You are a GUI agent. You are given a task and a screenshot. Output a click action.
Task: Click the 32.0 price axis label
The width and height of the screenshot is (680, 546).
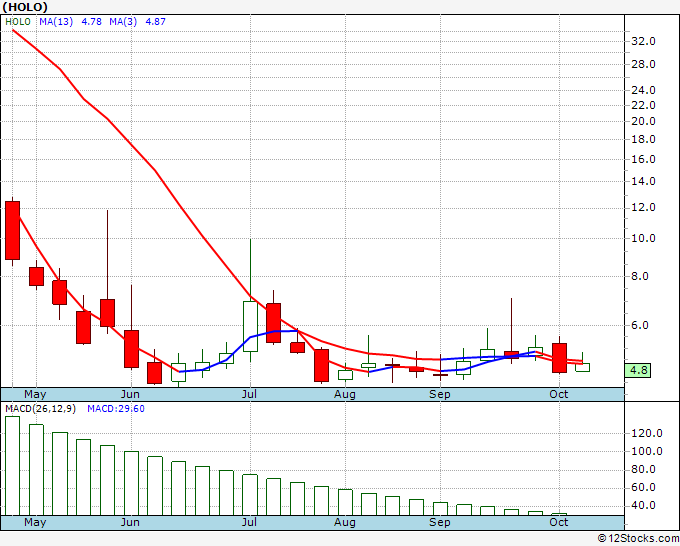click(x=643, y=41)
